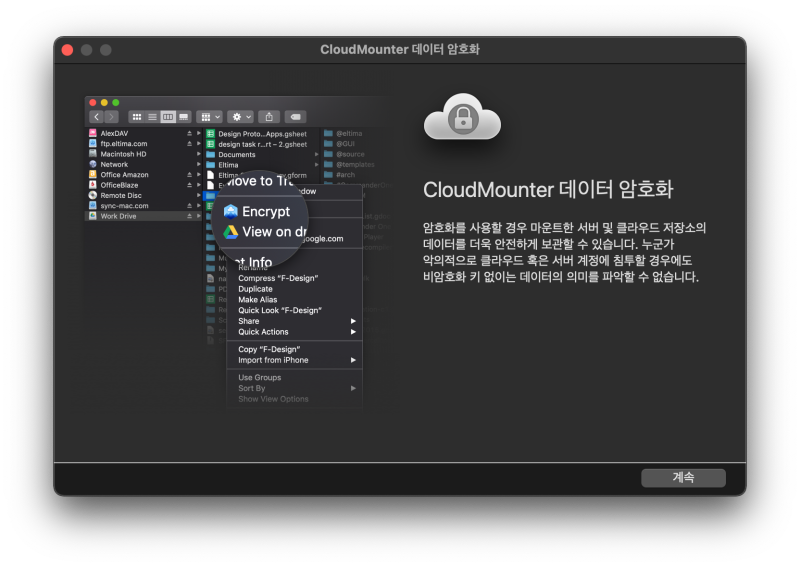Image resolution: width=800 pixels, height=567 pixels.
Task: Click the cloud with padlock encryption icon
Action: (462, 118)
